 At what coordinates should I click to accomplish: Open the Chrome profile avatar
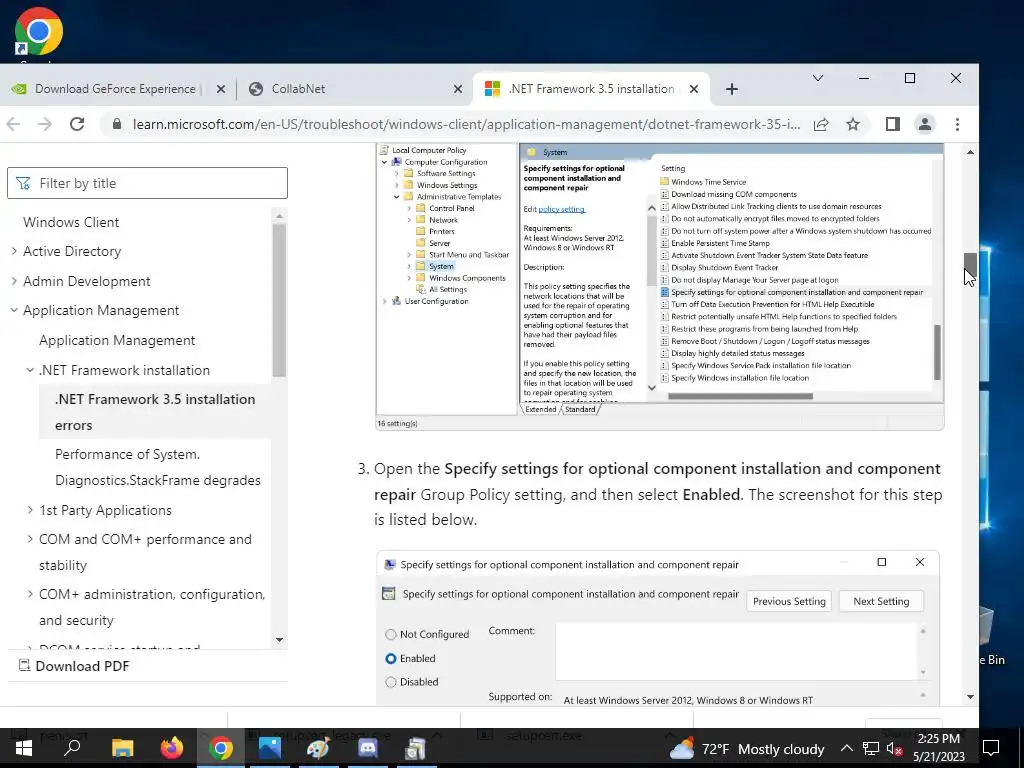pos(925,124)
